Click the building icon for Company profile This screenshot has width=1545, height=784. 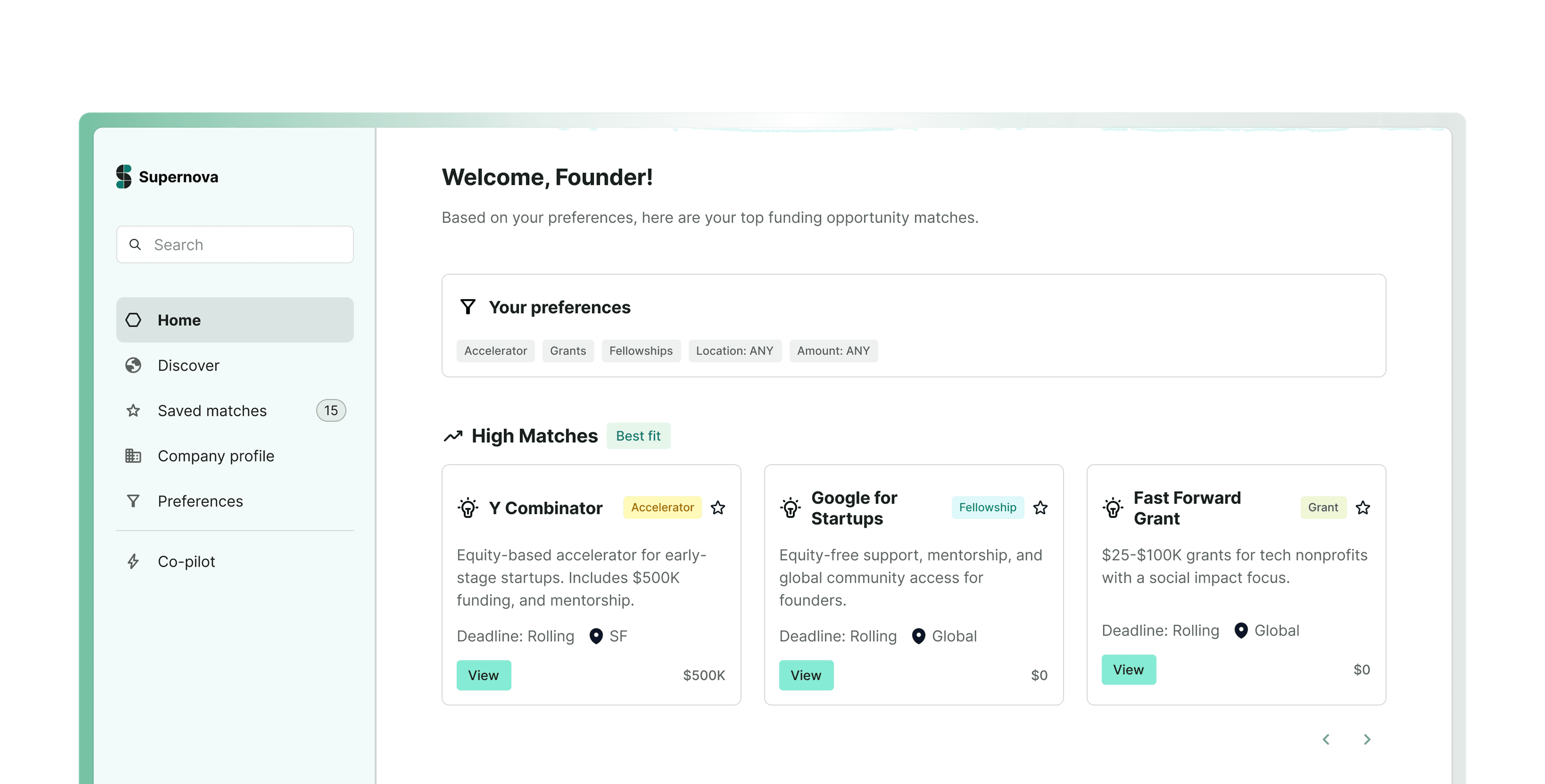click(x=133, y=456)
